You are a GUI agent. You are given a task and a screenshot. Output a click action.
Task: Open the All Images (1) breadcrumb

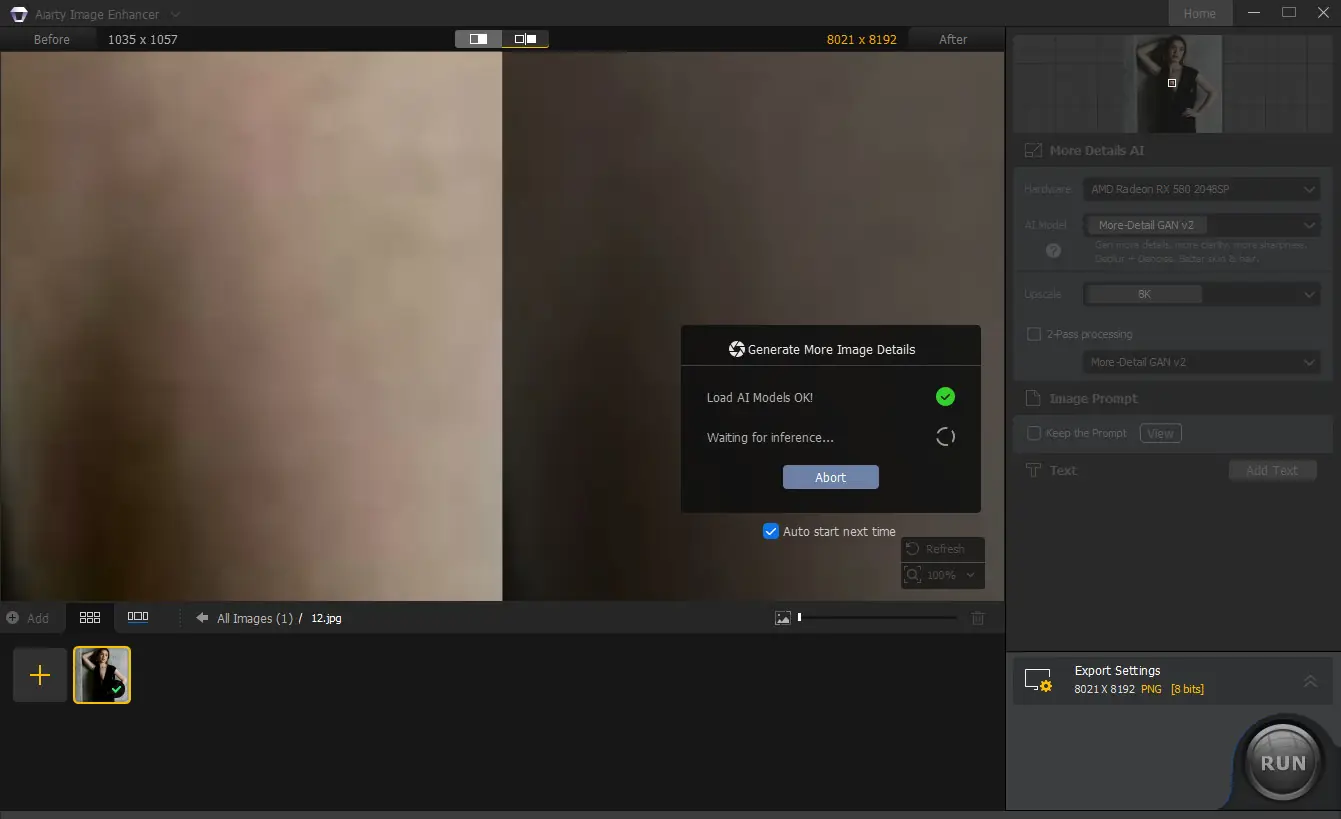click(255, 618)
